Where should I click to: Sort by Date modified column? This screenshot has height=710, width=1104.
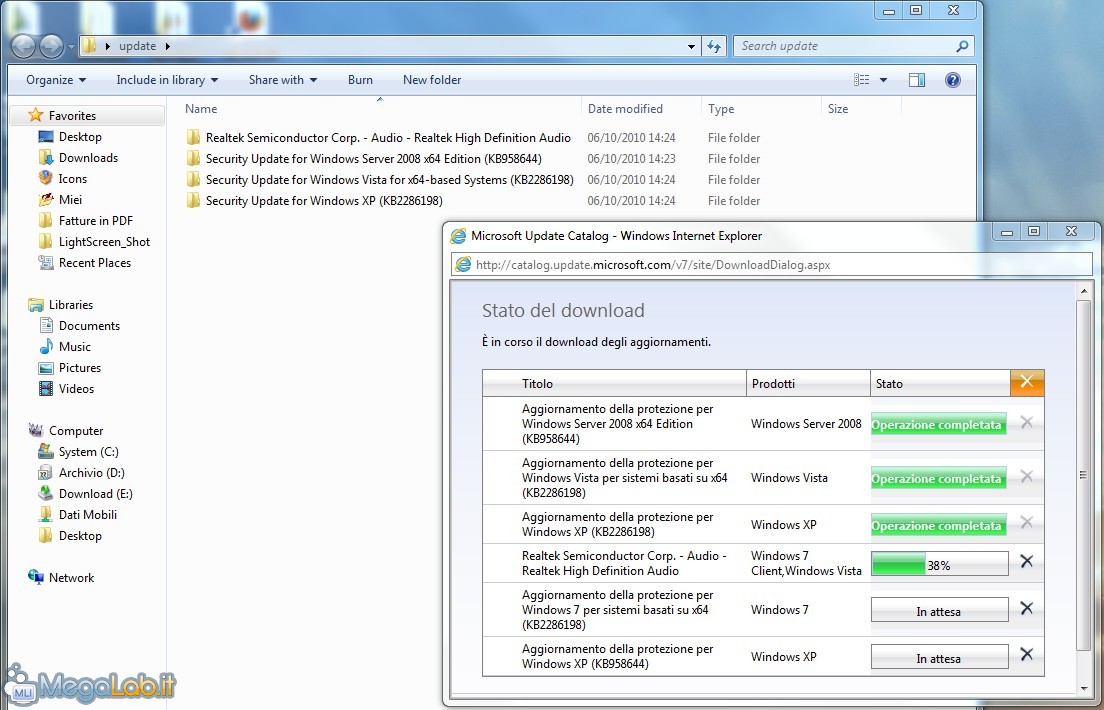[x=641, y=108]
